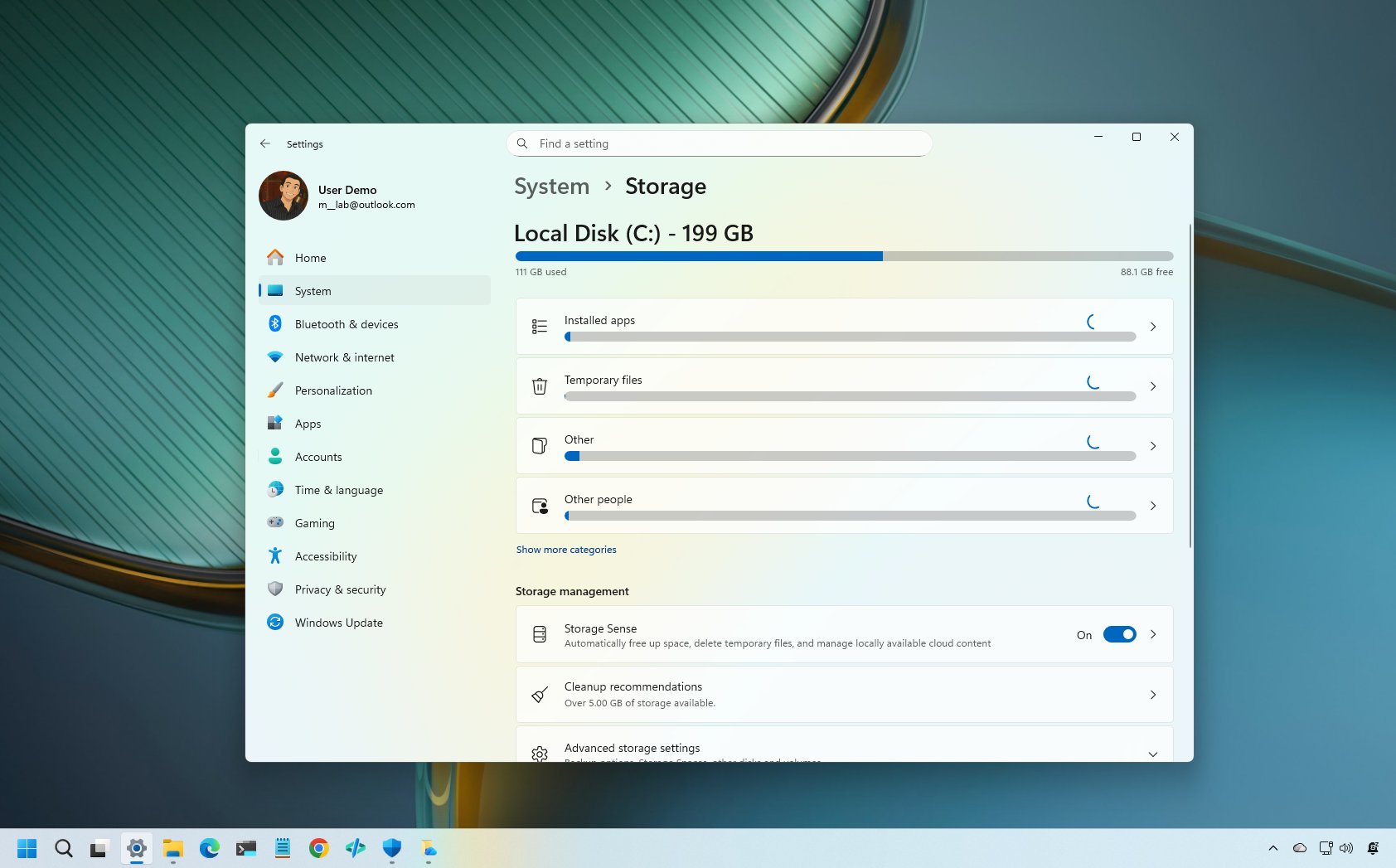Open Personalization settings
This screenshot has height=868, width=1396.
[x=333, y=390]
